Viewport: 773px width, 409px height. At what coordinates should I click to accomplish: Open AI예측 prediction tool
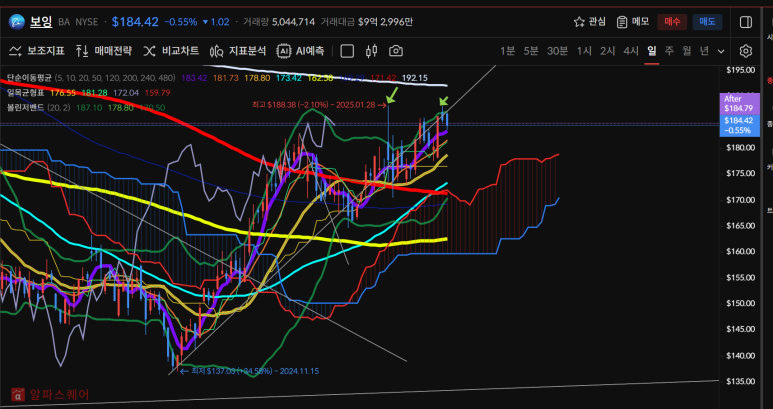pos(301,51)
